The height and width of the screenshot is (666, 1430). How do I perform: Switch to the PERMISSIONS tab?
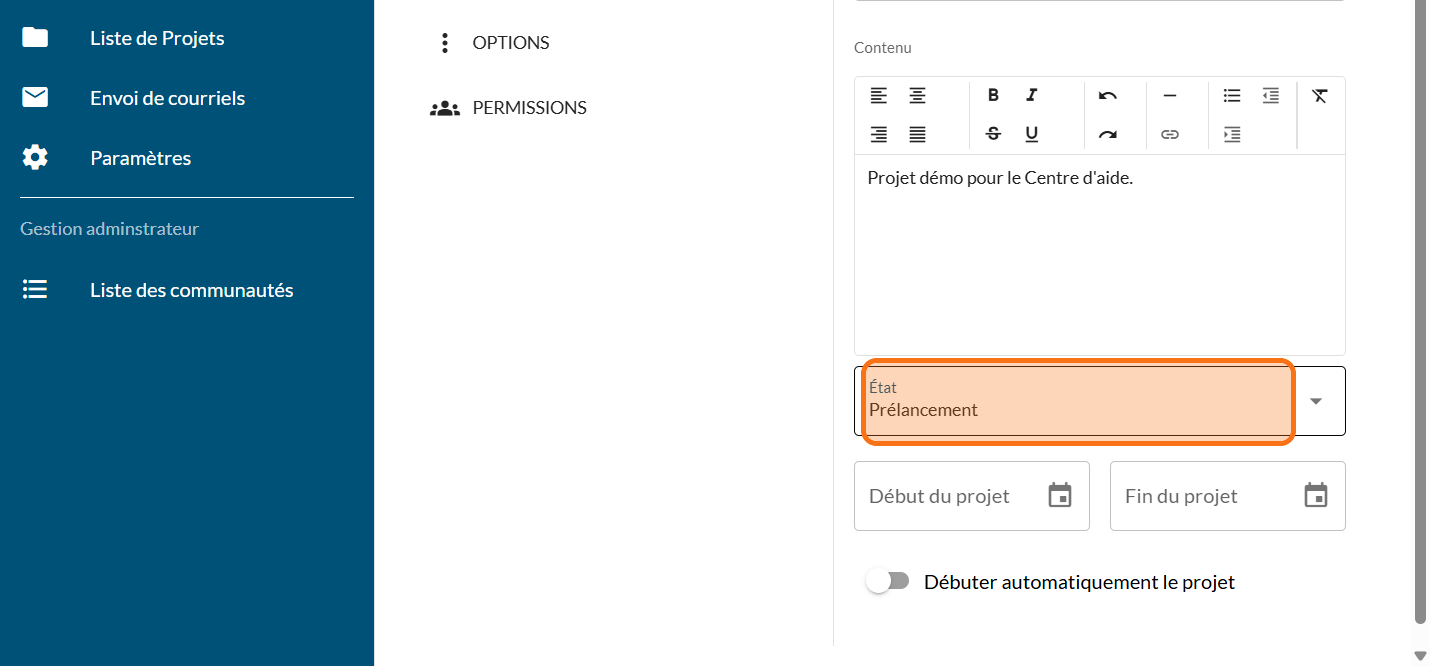(528, 108)
